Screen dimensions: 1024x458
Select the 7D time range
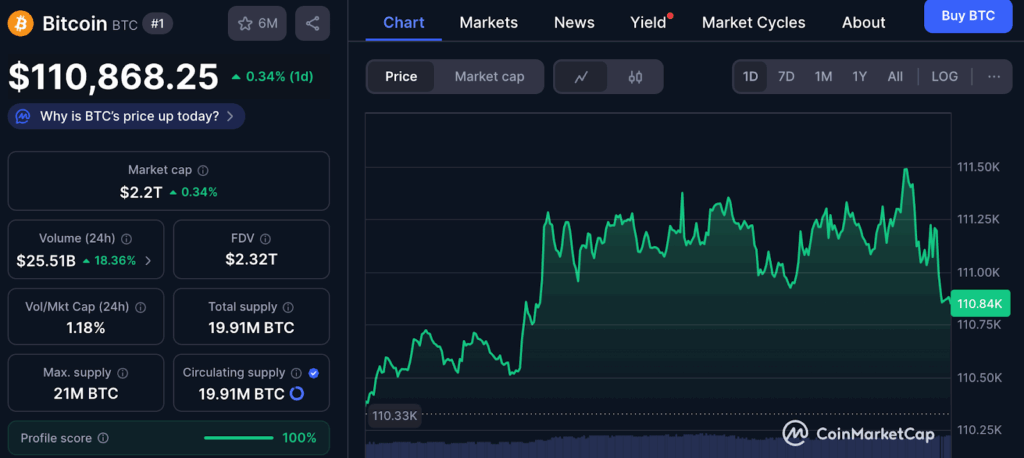point(786,77)
